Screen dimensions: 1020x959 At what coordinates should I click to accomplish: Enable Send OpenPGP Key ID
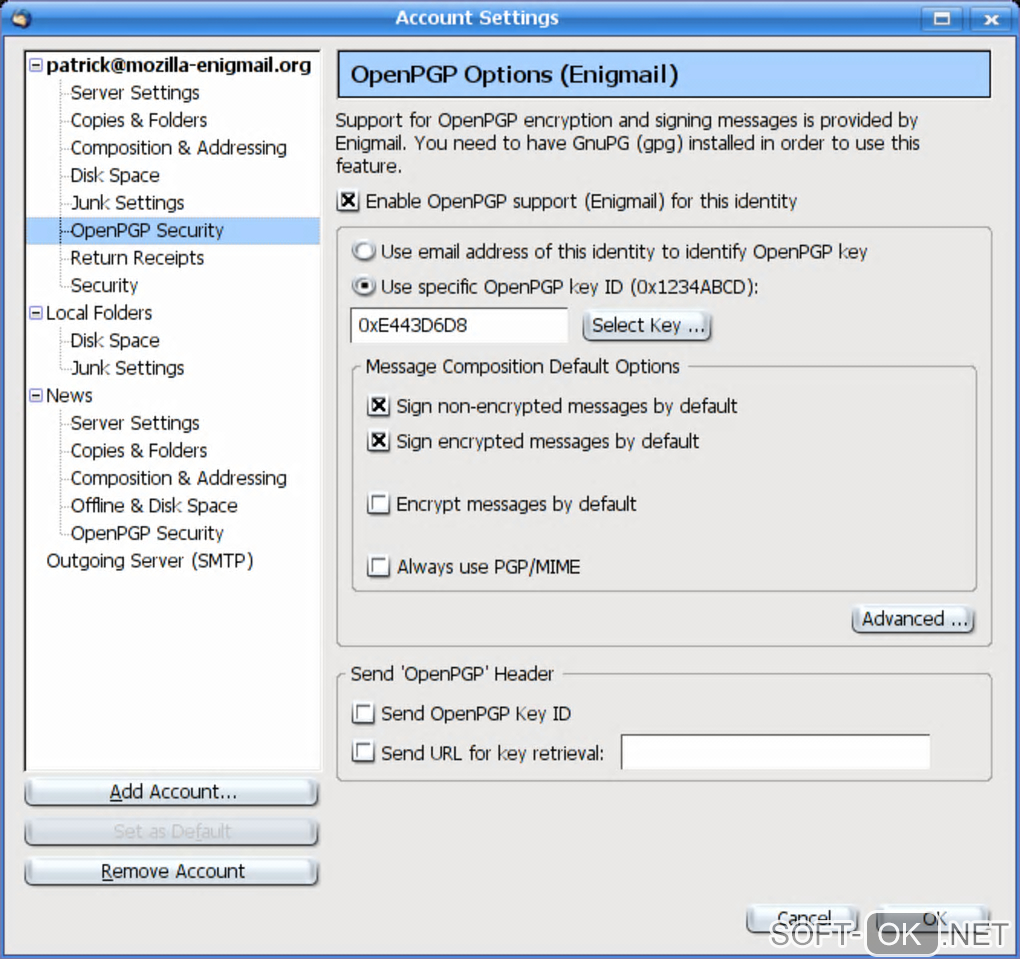[363, 713]
